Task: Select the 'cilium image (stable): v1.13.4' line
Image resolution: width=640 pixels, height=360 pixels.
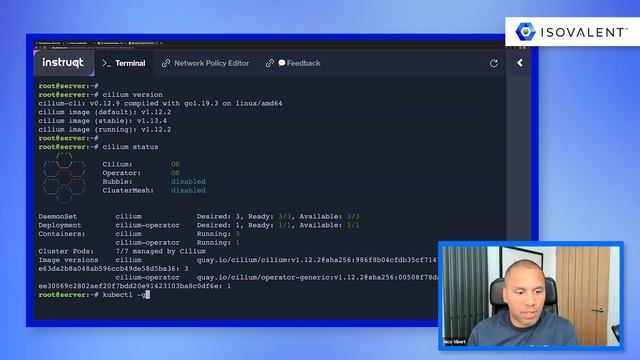Action: click(102, 121)
